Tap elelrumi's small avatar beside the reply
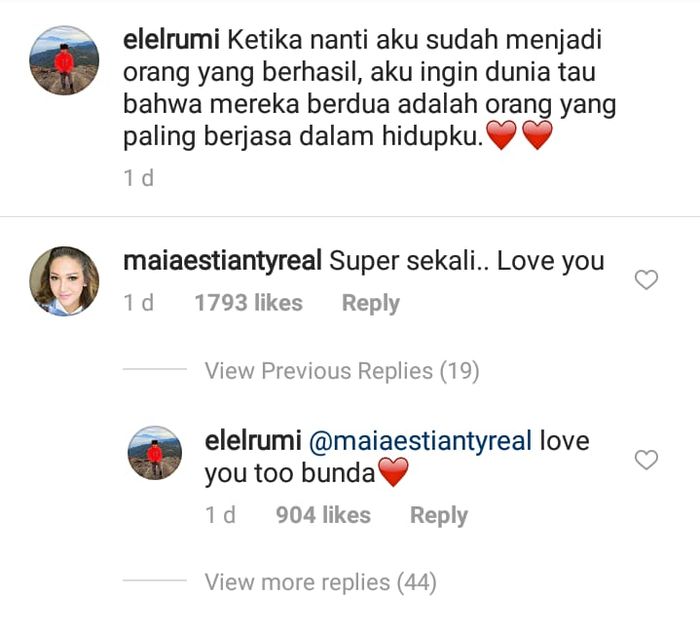Screen dimensions: 700x632 tap(154, 452)
